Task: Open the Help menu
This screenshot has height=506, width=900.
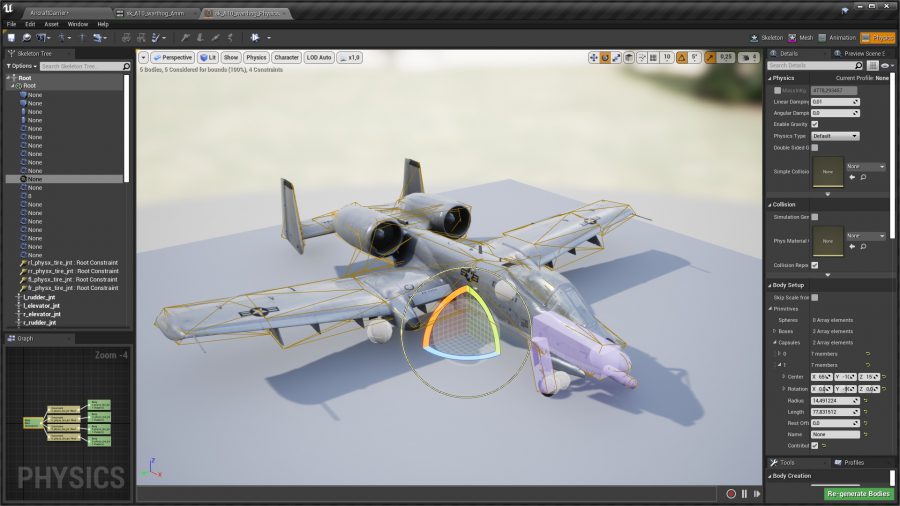Action: [103, 24]
